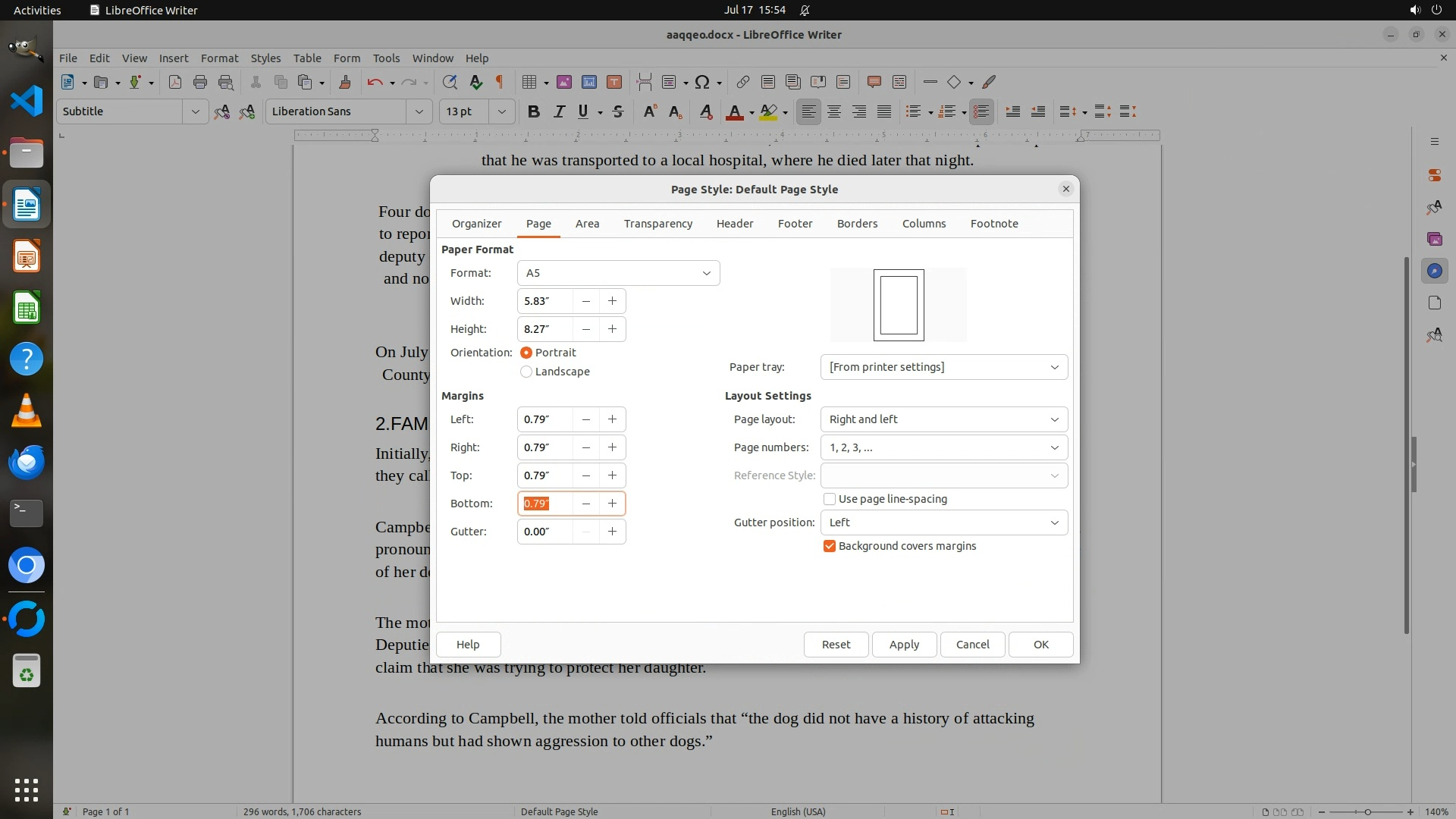Screen dimensions: 1456x819
Task: Click the Italic formatting icon
Action: coord(559,111)
